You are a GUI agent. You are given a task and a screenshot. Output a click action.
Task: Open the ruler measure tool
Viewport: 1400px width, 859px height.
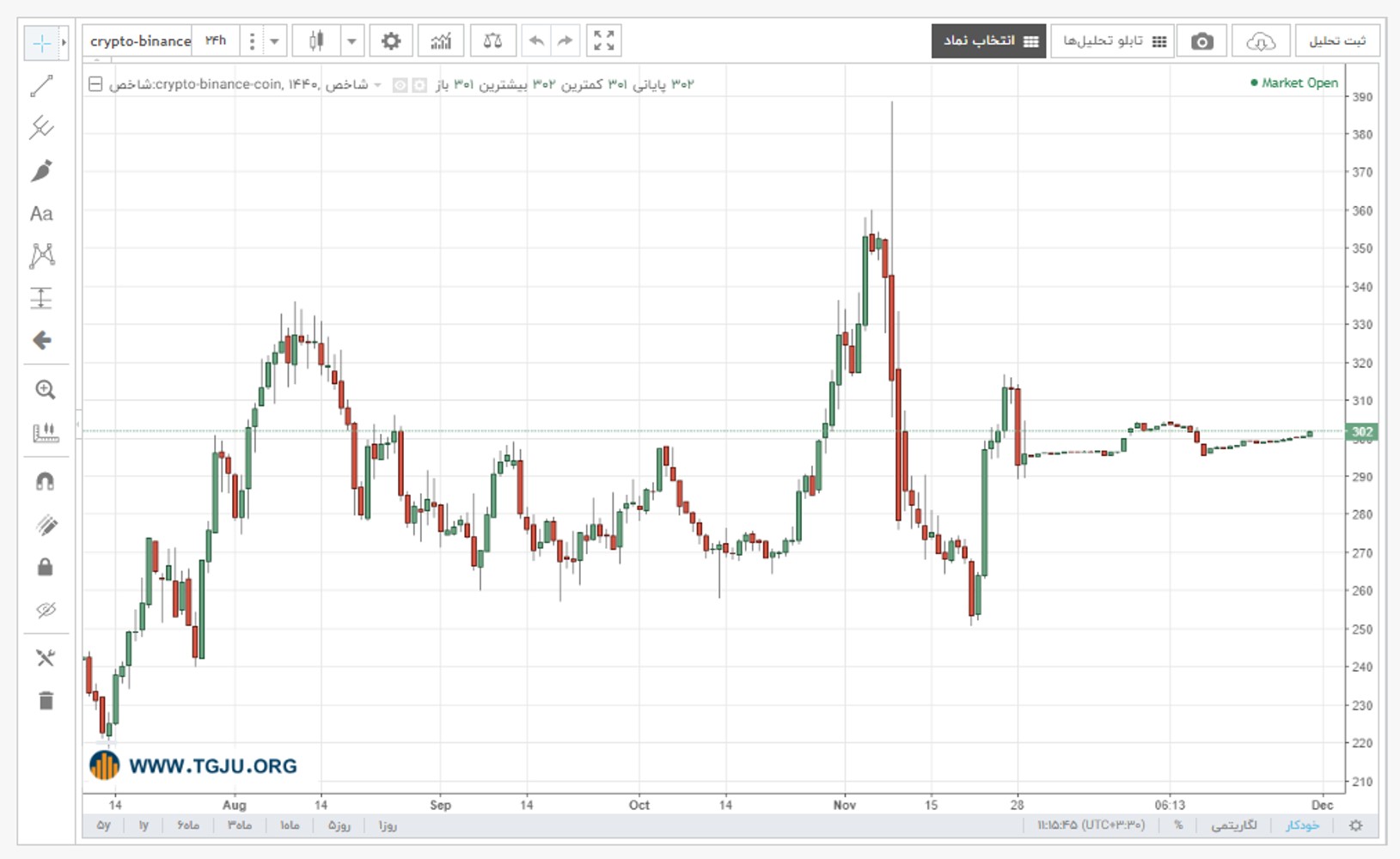click(x=45, y=432)
